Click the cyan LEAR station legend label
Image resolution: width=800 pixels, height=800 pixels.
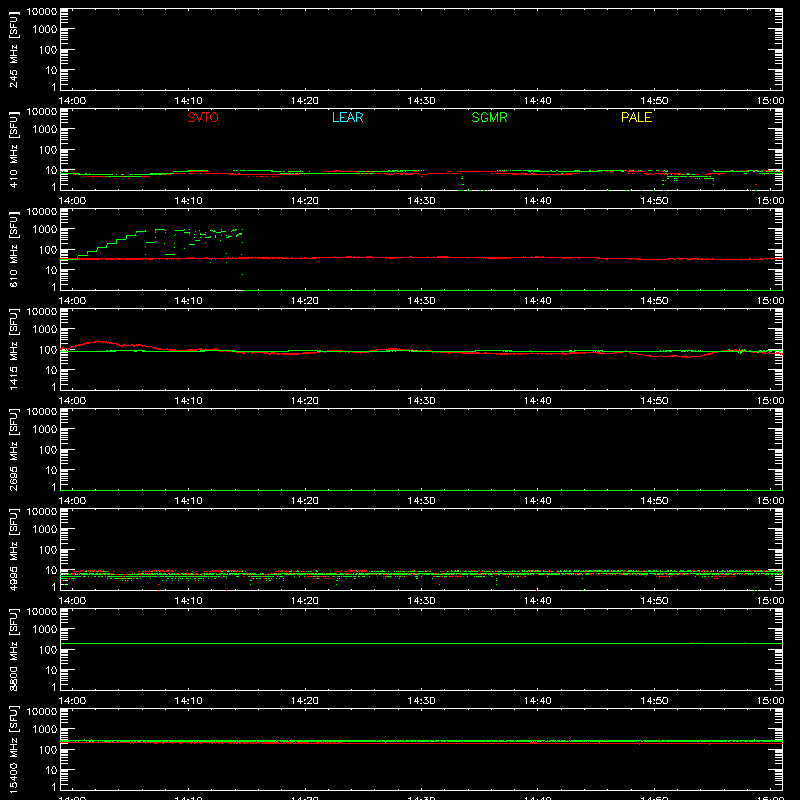[x=347, y=117]
